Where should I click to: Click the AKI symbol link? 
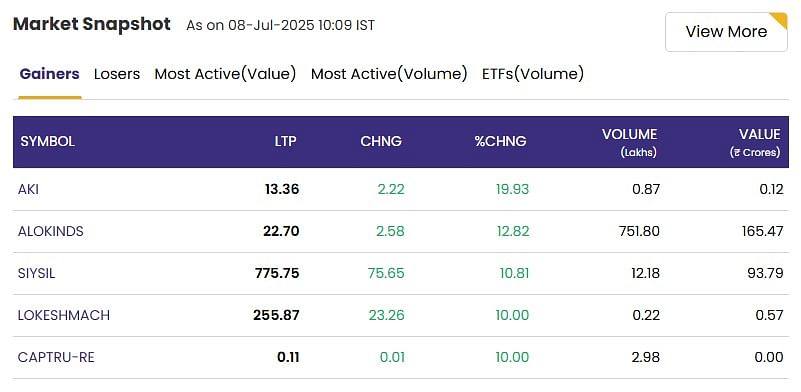[28, 190]
